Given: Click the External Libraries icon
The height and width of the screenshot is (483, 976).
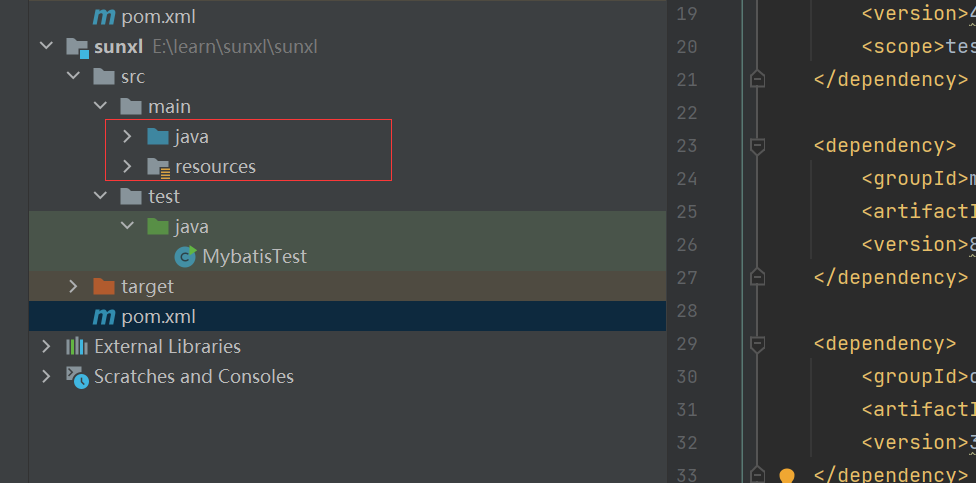Looking at the screenshot, I should [x=77, y=347].
